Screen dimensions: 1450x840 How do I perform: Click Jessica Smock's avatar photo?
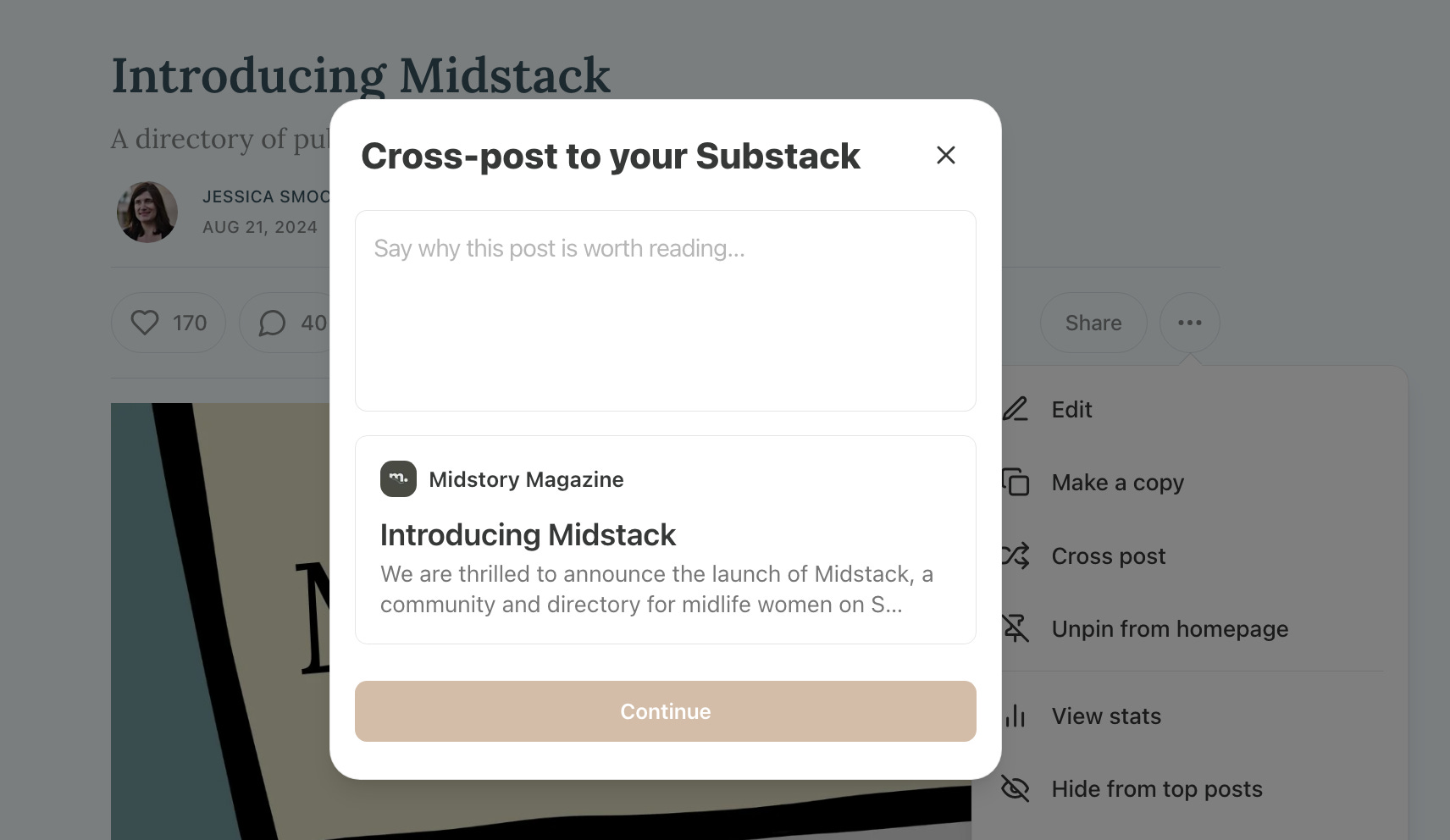[x=147, y=212]
